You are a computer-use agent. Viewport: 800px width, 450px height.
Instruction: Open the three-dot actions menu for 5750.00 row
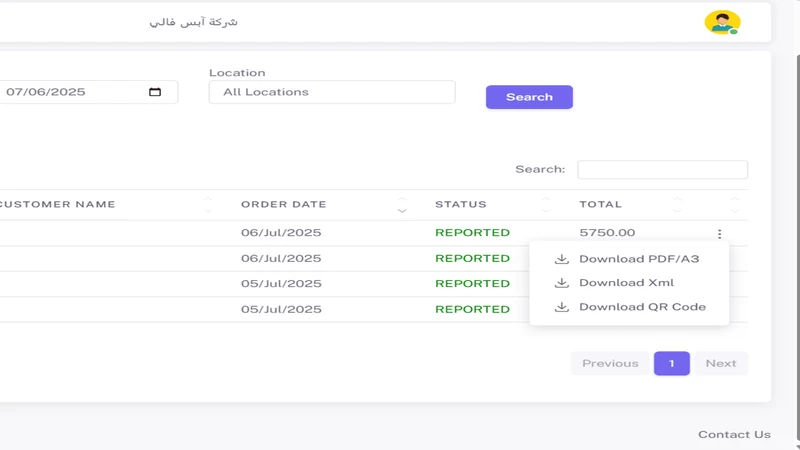click(719, 234)
